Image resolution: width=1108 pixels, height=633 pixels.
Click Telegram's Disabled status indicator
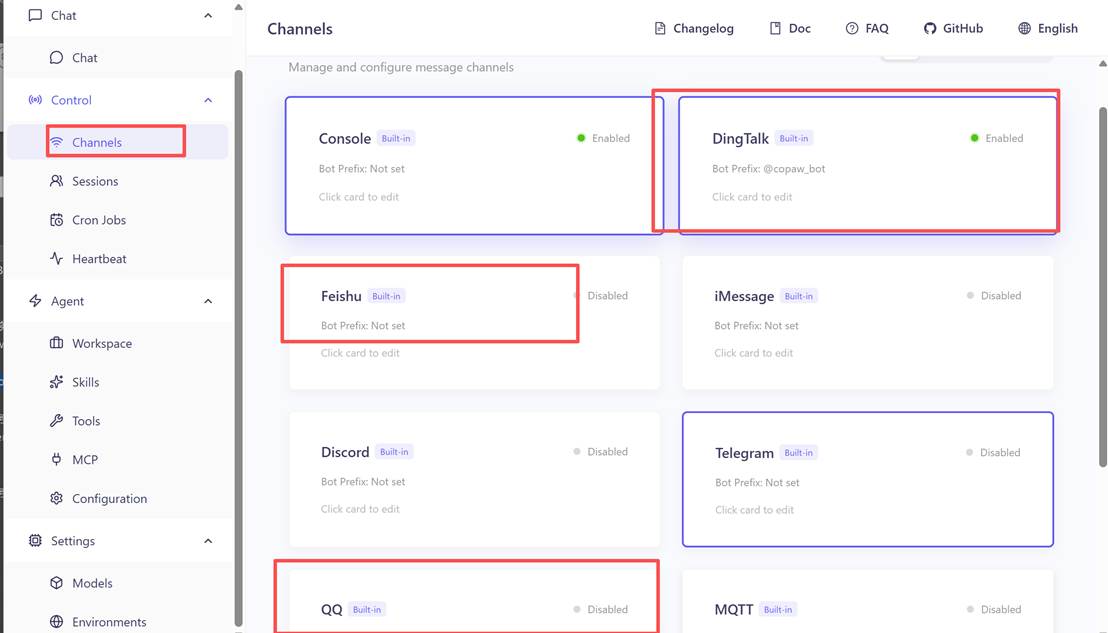[x=994, y=452]
